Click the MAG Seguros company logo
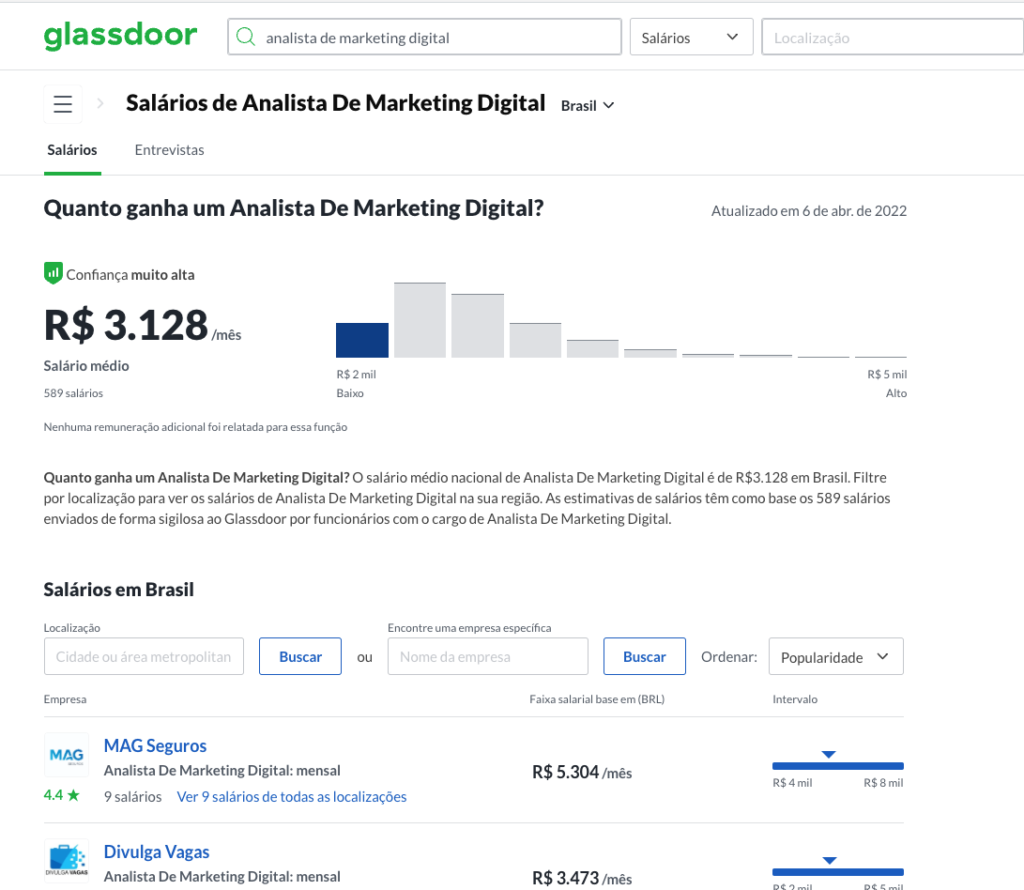Image resolution: width=1024 pixels, height=890 pixels. [66, 755]
